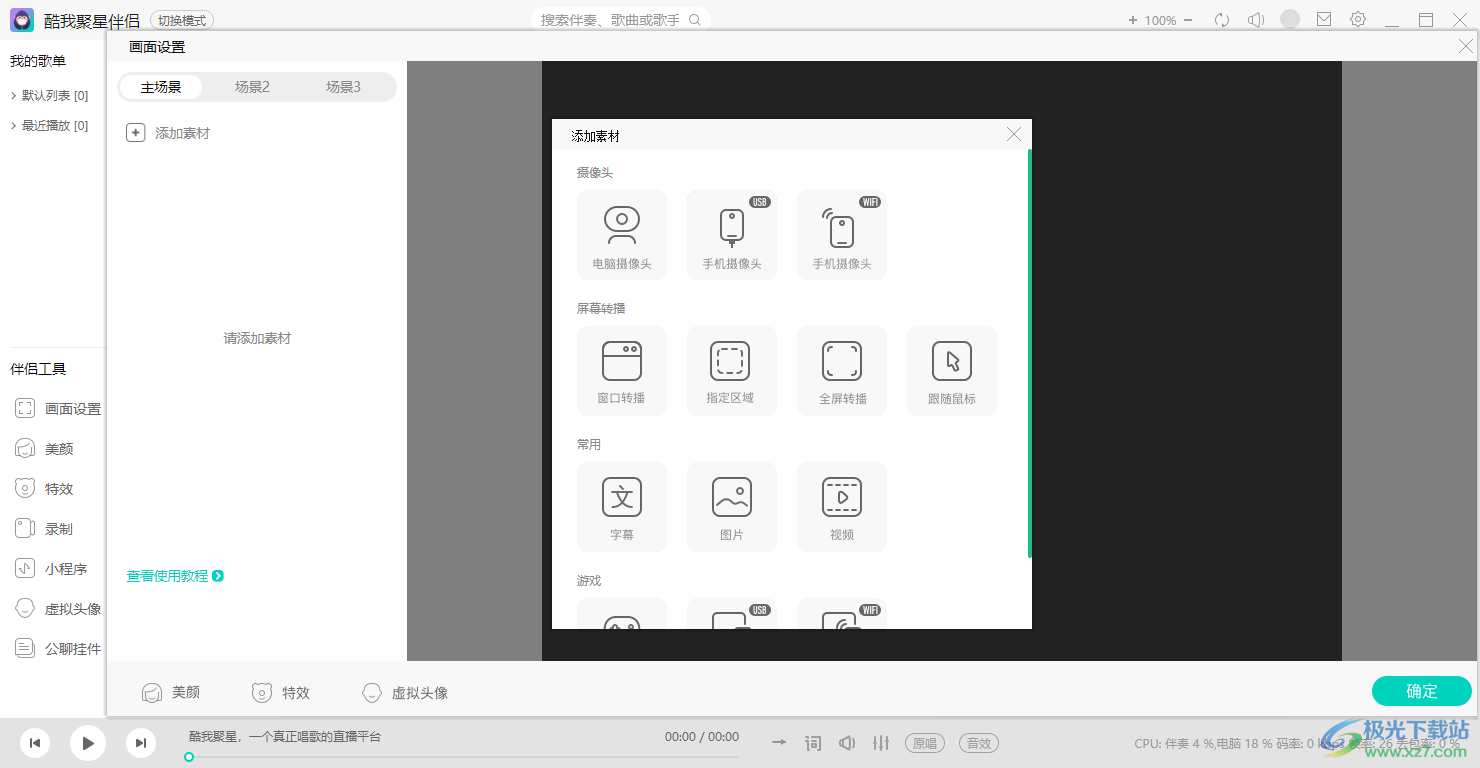Image resolution: width=1480 pixels, height=768 pixels.
Task: Click the 确定 confirm button
Action: pos(1422,691)
